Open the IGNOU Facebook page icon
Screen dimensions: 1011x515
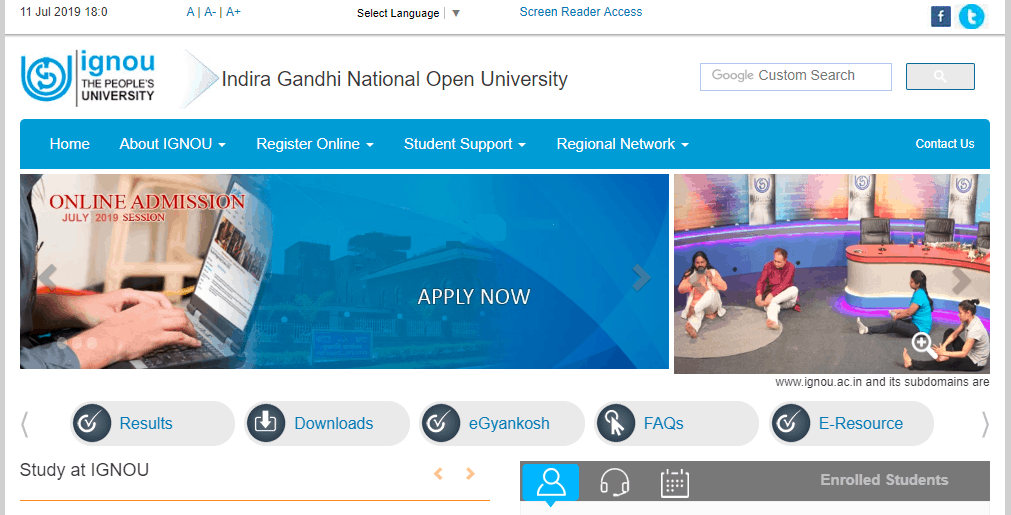[x=940, y=16]
